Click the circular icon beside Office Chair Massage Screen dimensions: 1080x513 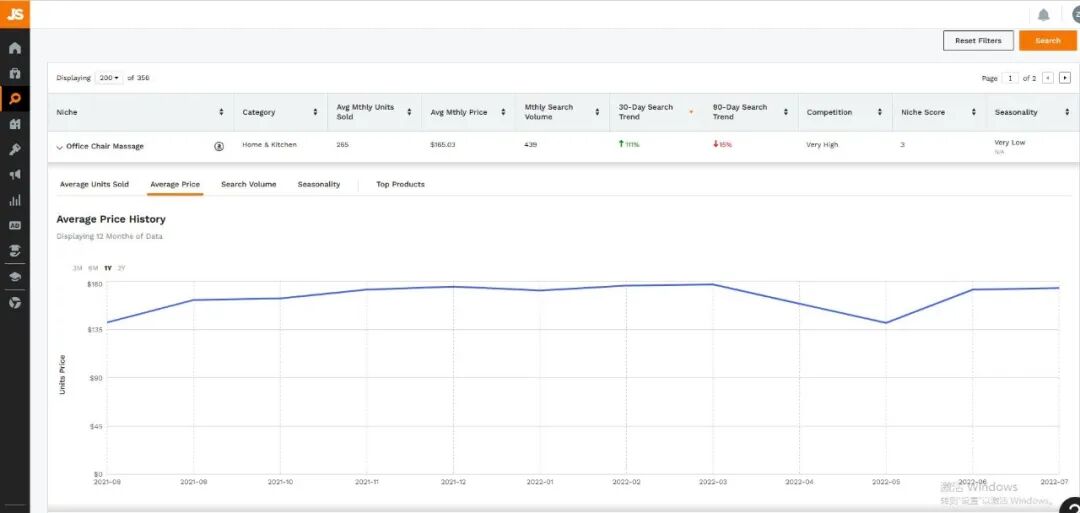tap(219, 146)
